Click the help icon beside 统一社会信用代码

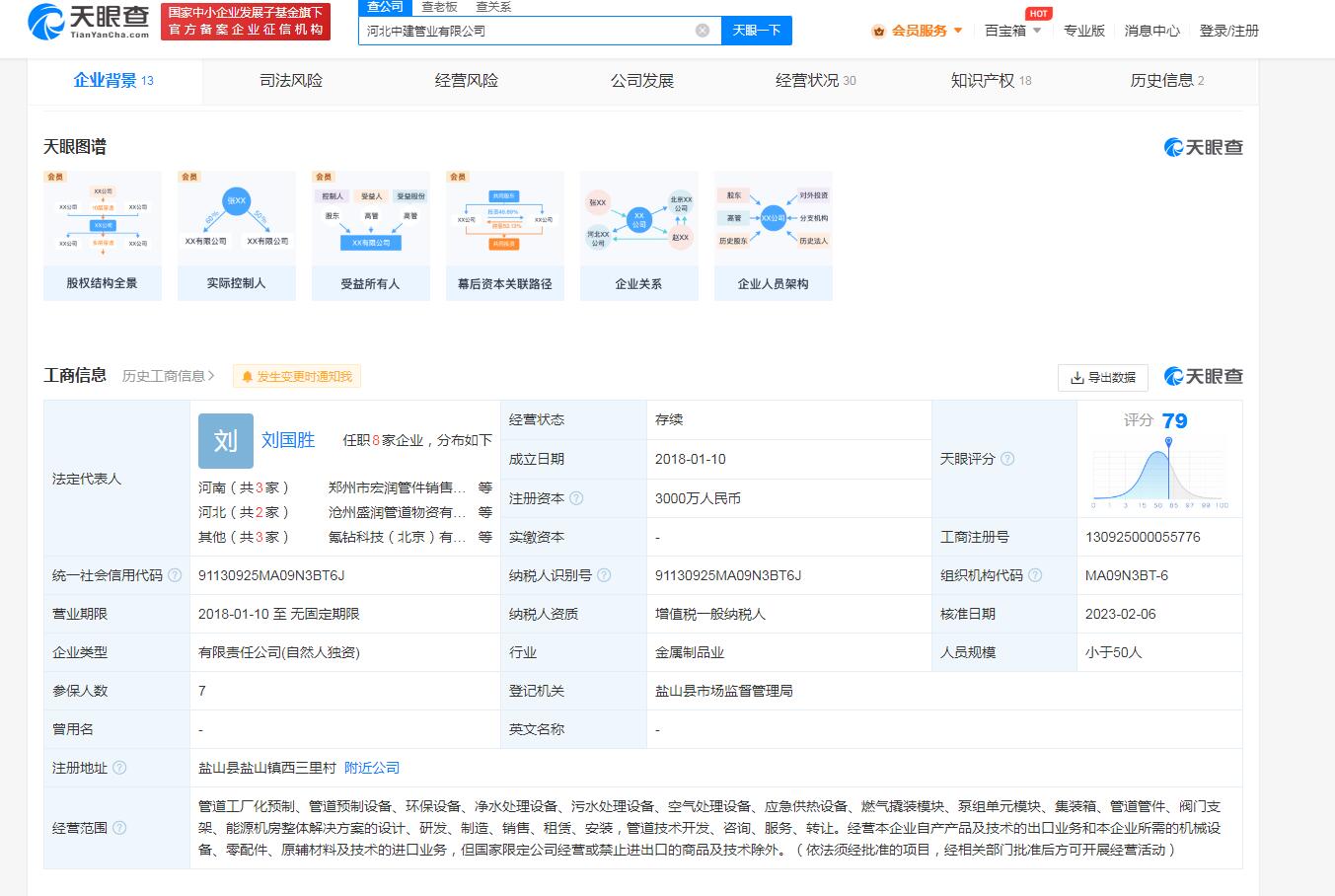point(175,575)
